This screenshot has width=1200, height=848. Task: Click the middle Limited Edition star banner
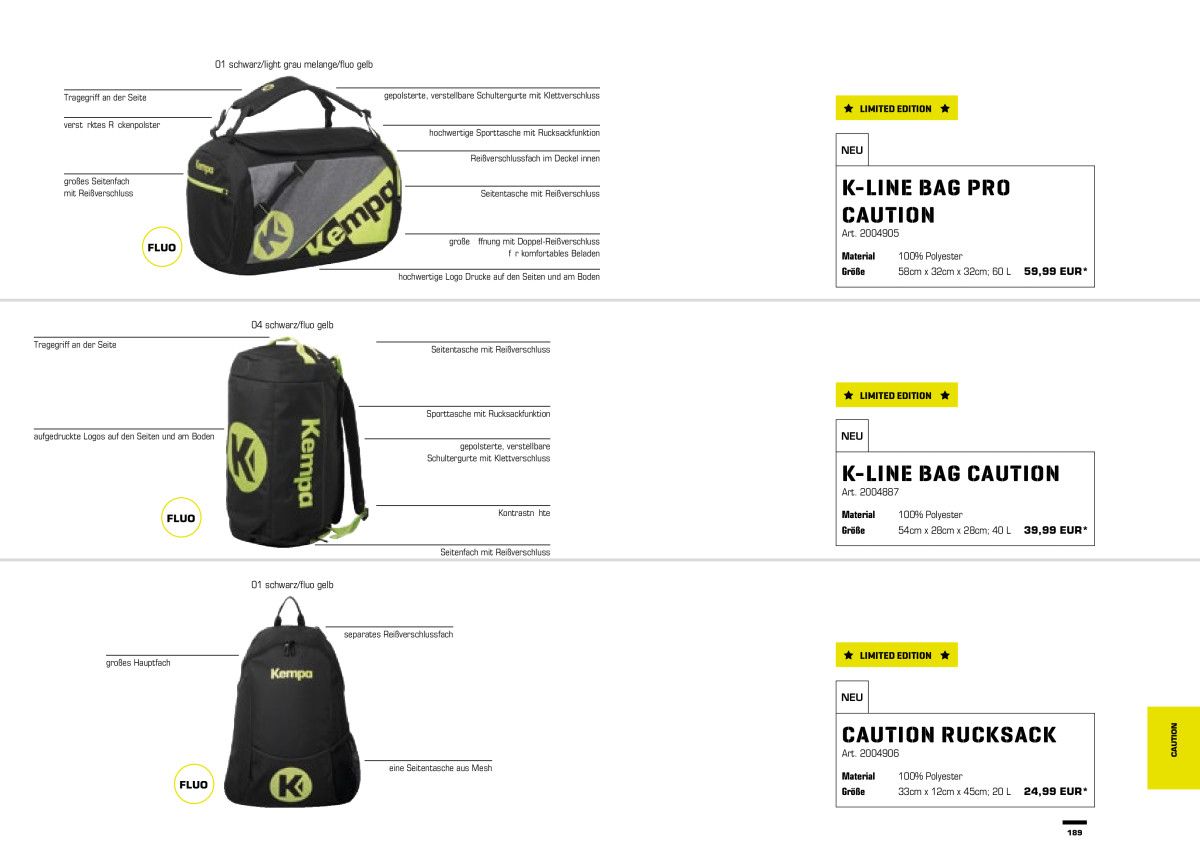click(x=896, y=395)
